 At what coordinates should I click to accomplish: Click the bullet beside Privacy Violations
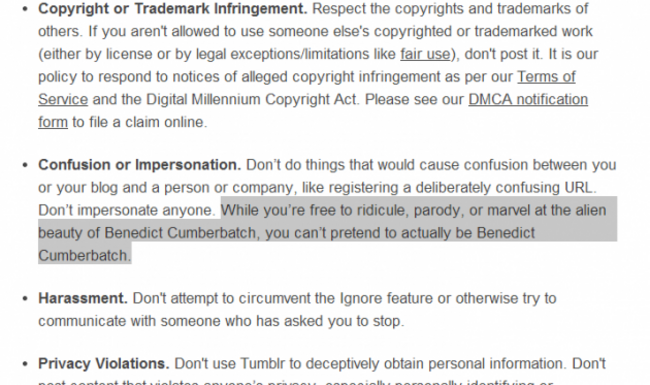click(x=25, y=364)
